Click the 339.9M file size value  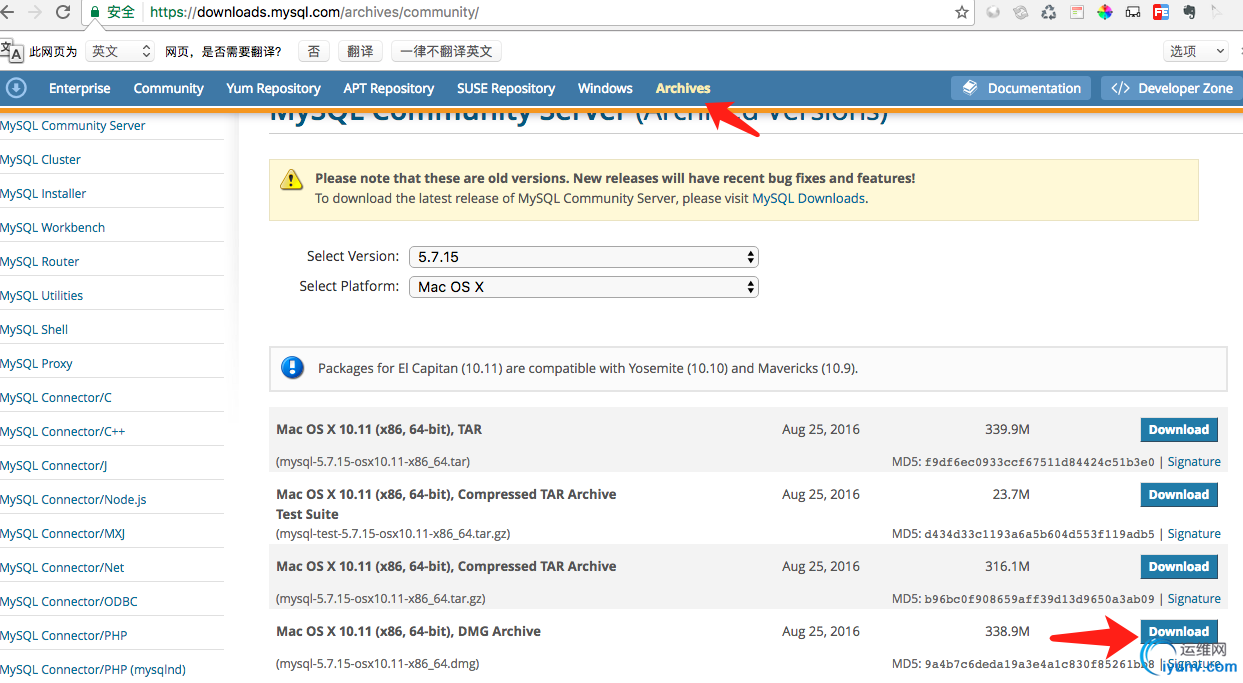[1007, 430]
